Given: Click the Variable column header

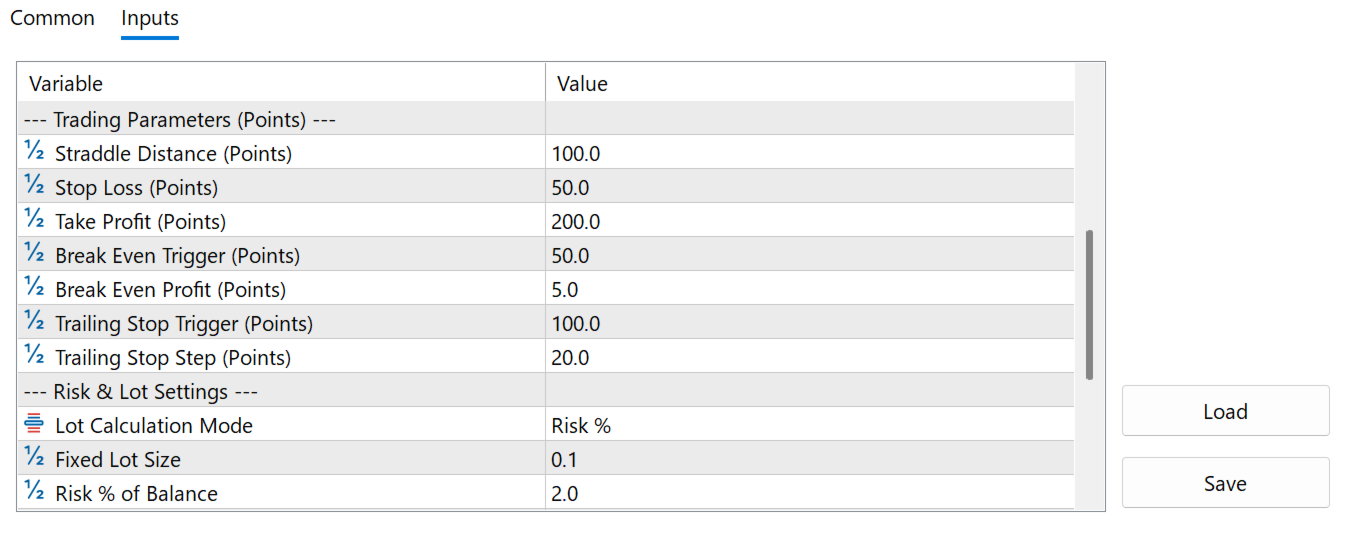Looking at the screenshot, I should pos(280,84).
